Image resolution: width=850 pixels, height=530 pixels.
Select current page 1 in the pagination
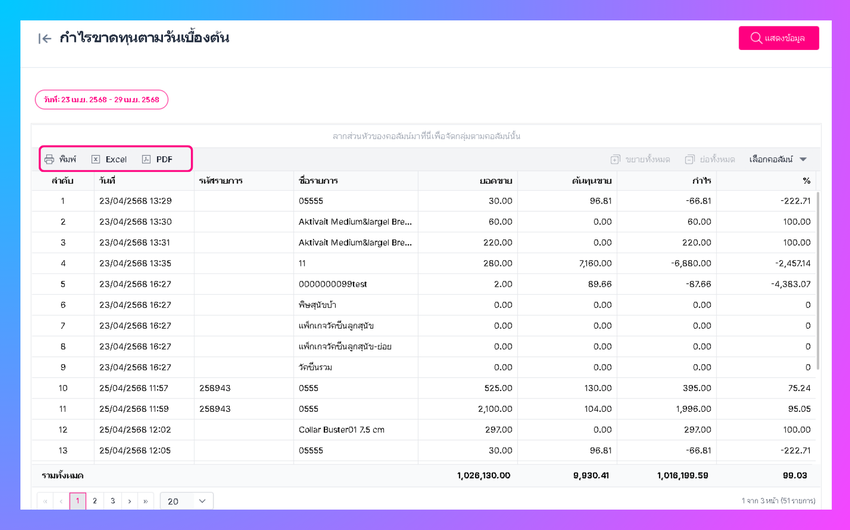pos(78,501)
